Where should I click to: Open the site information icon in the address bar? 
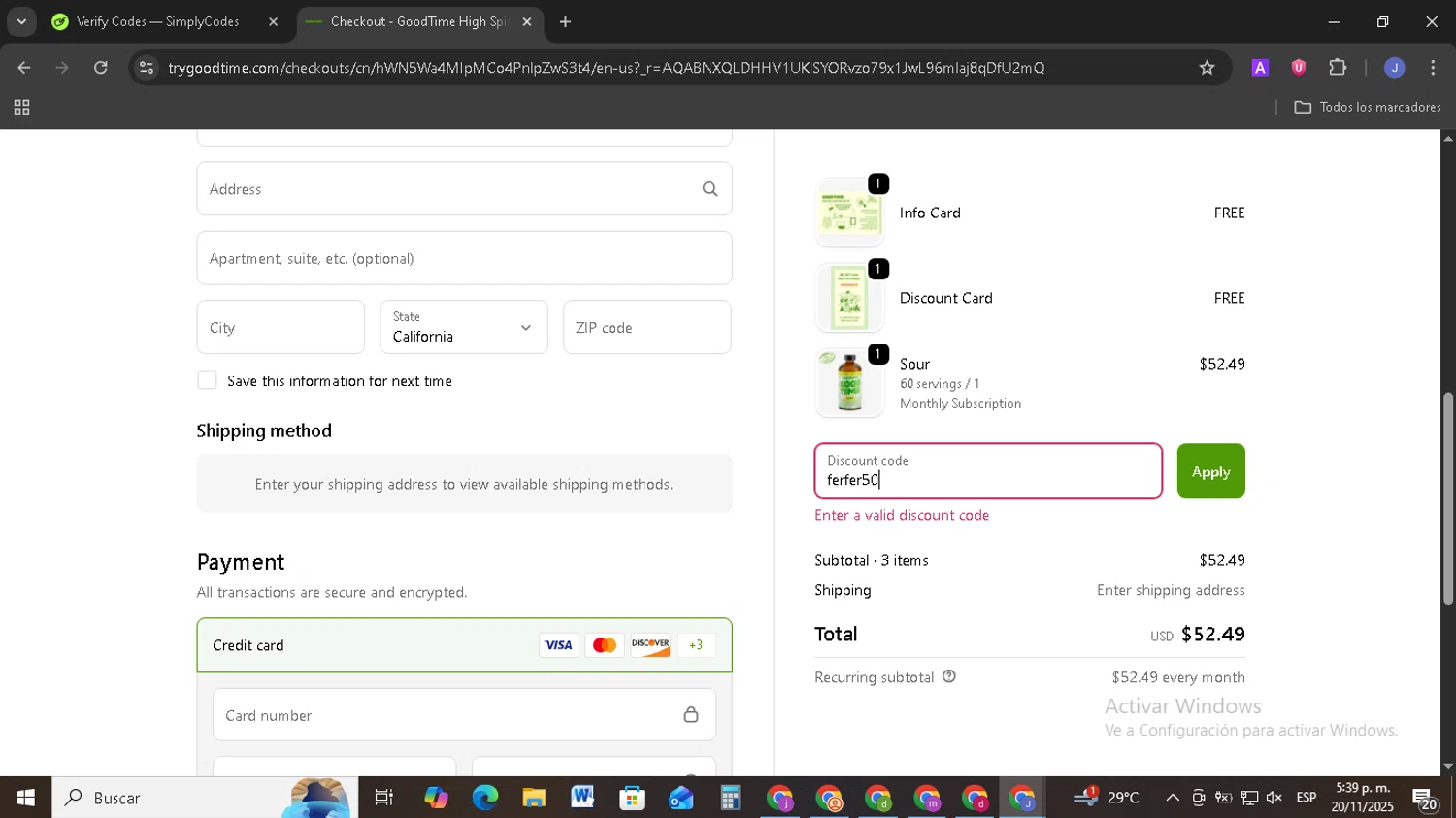[147, 68]
